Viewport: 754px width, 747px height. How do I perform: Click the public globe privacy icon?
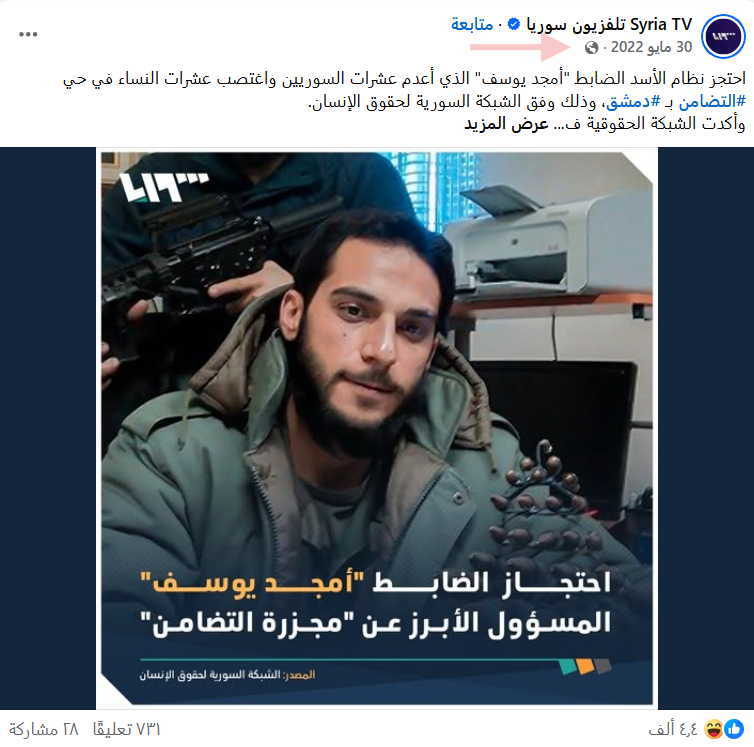591,48
